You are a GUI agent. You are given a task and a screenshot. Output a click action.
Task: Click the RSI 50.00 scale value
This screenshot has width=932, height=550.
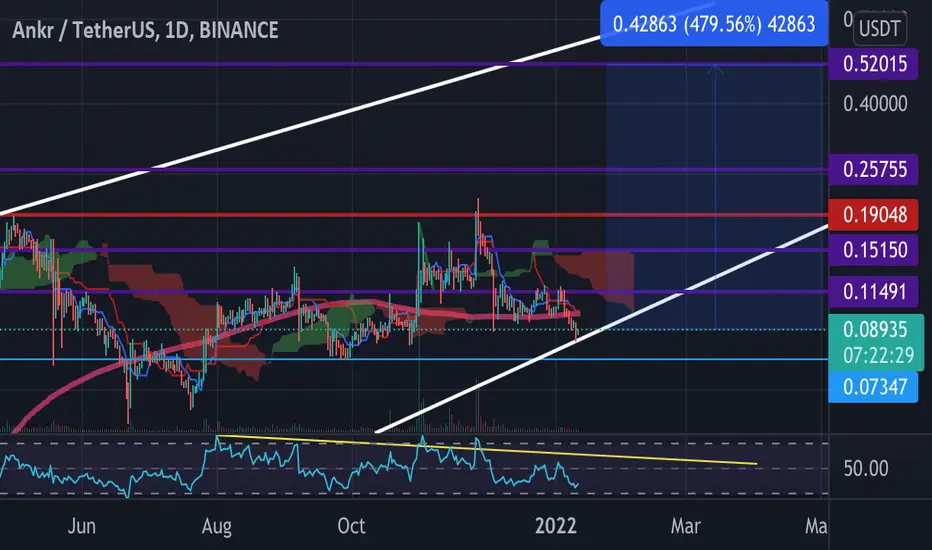coord(866,469)
